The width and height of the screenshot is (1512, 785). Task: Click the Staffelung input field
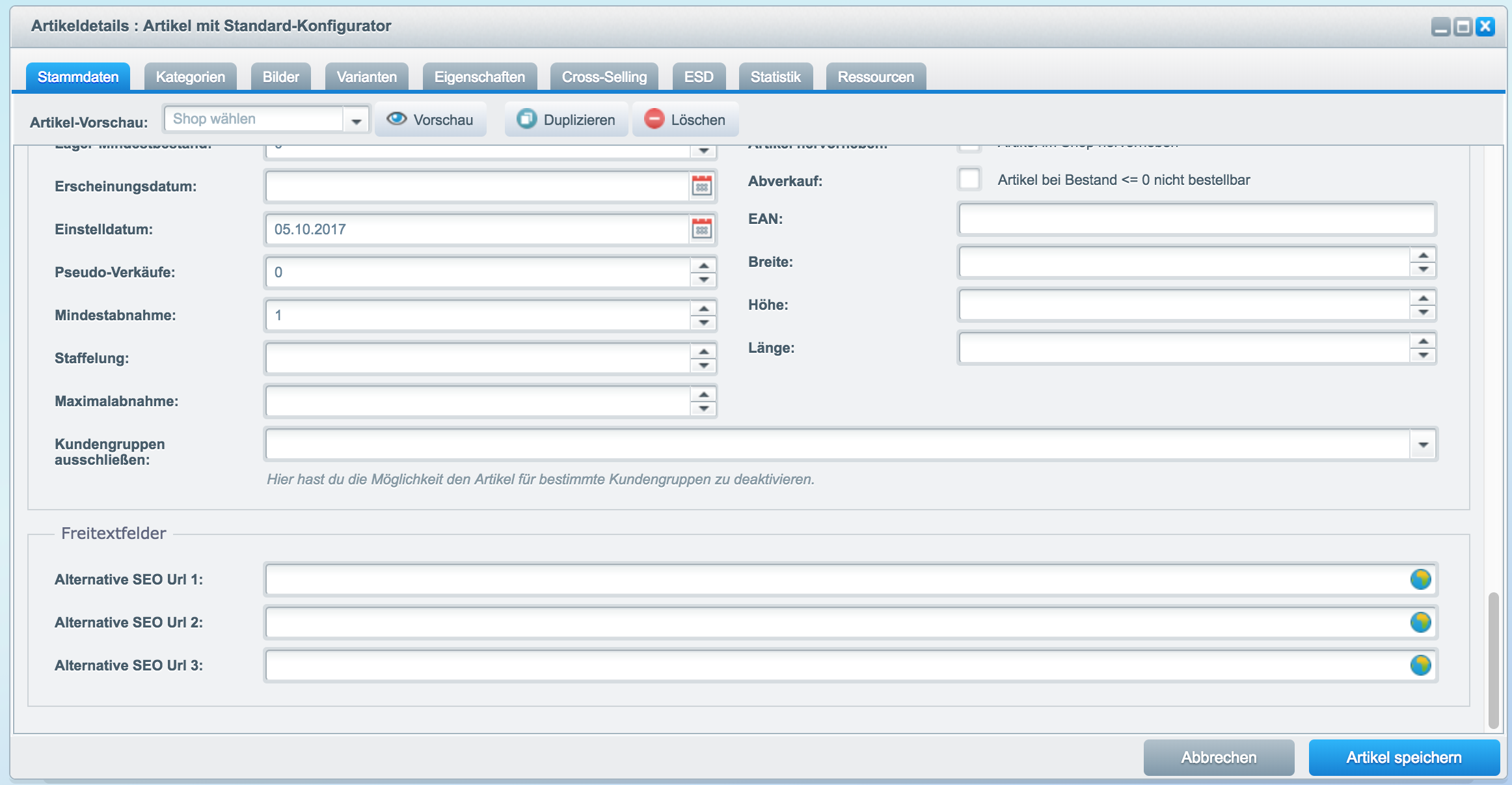(478, 358)
